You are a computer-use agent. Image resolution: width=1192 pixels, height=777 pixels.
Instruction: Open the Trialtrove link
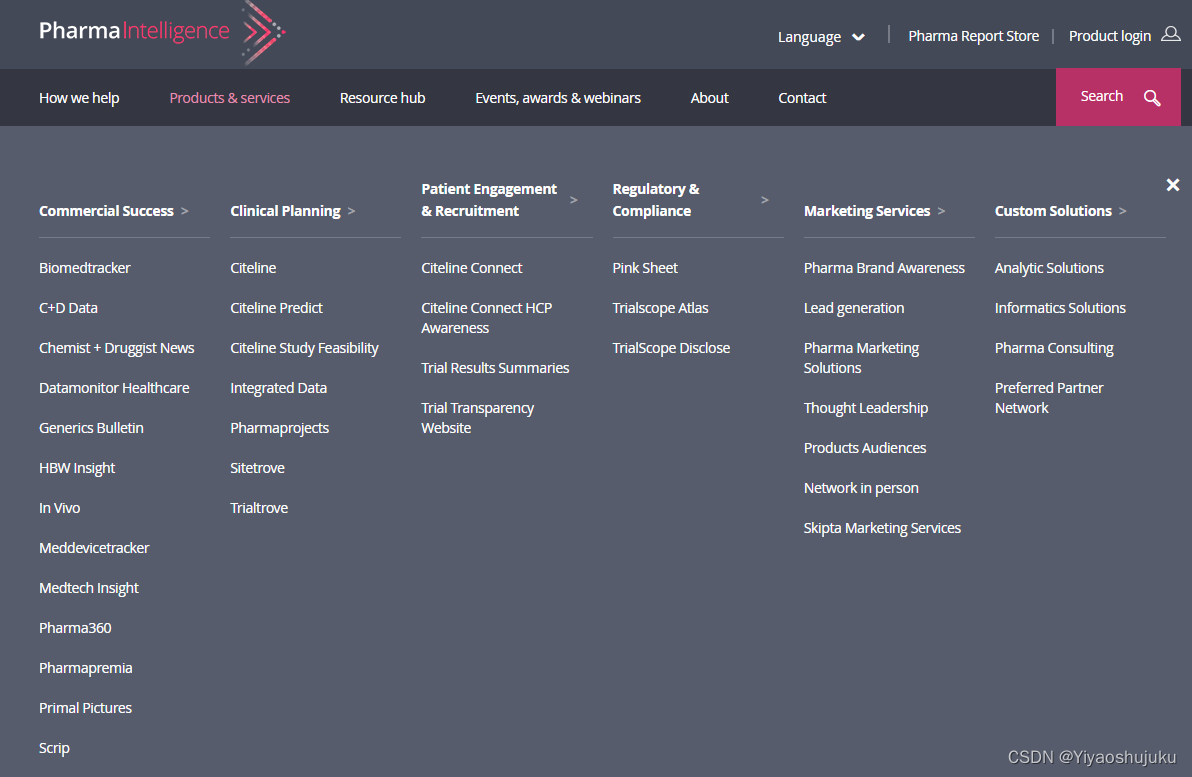pyautogui.click(x=259, y=508)
